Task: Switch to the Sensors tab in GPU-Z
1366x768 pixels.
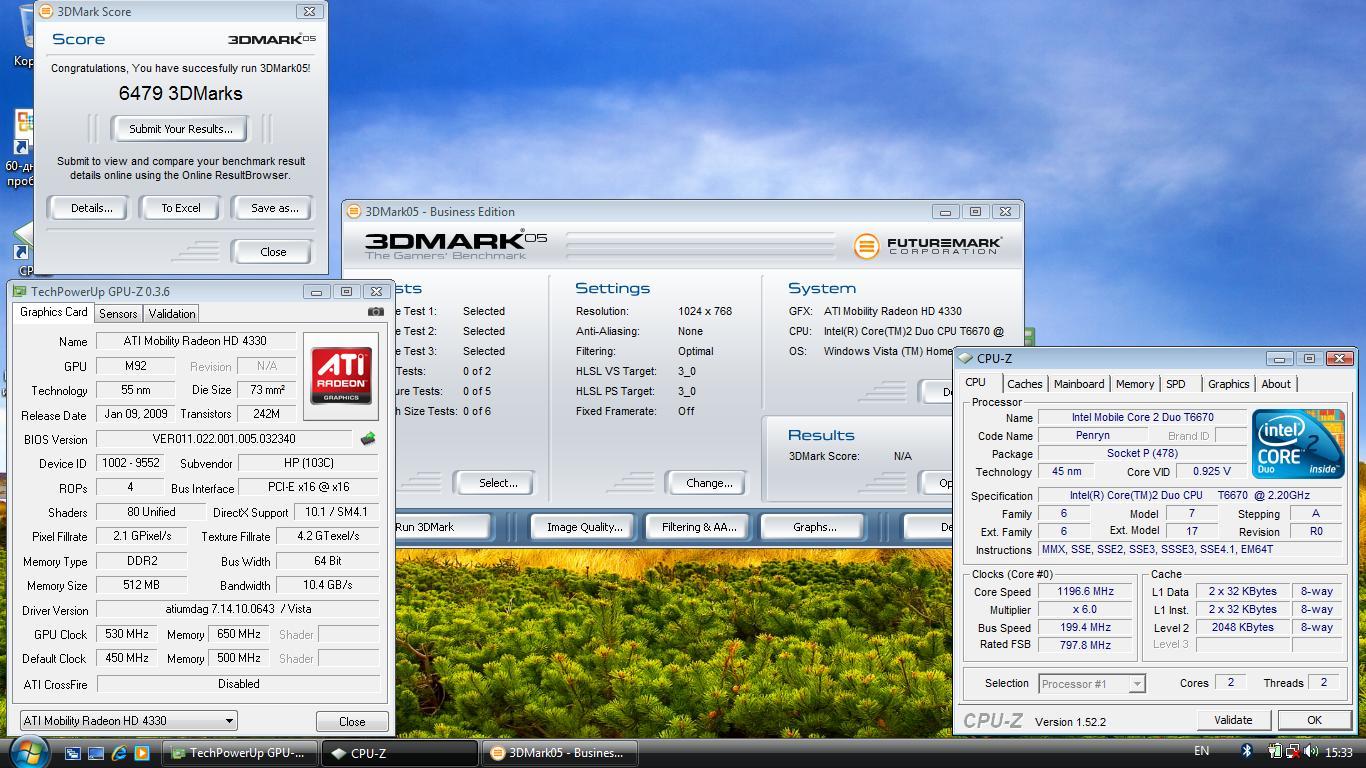Action: tap(118, 313)
